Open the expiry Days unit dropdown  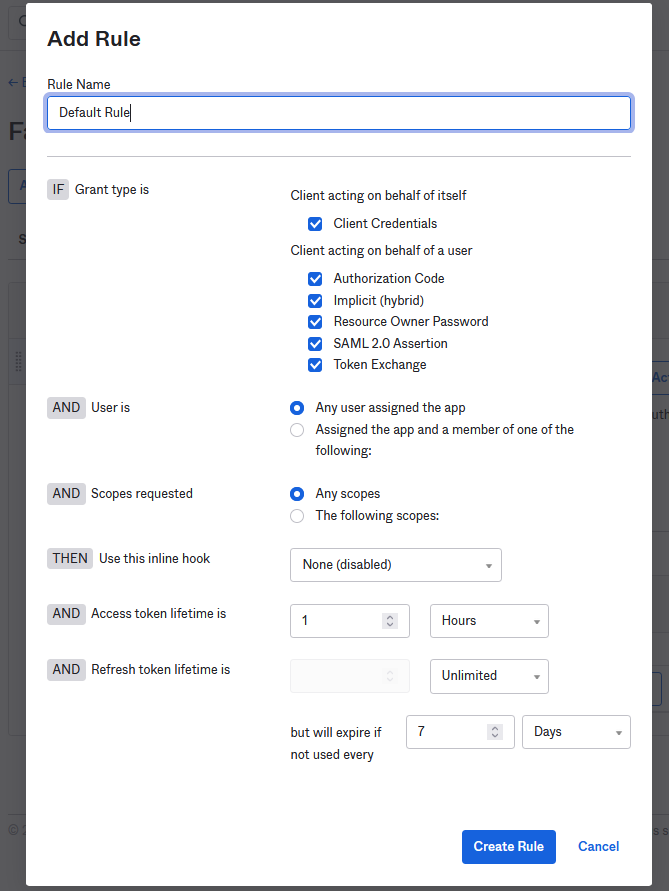click(576, 732)
